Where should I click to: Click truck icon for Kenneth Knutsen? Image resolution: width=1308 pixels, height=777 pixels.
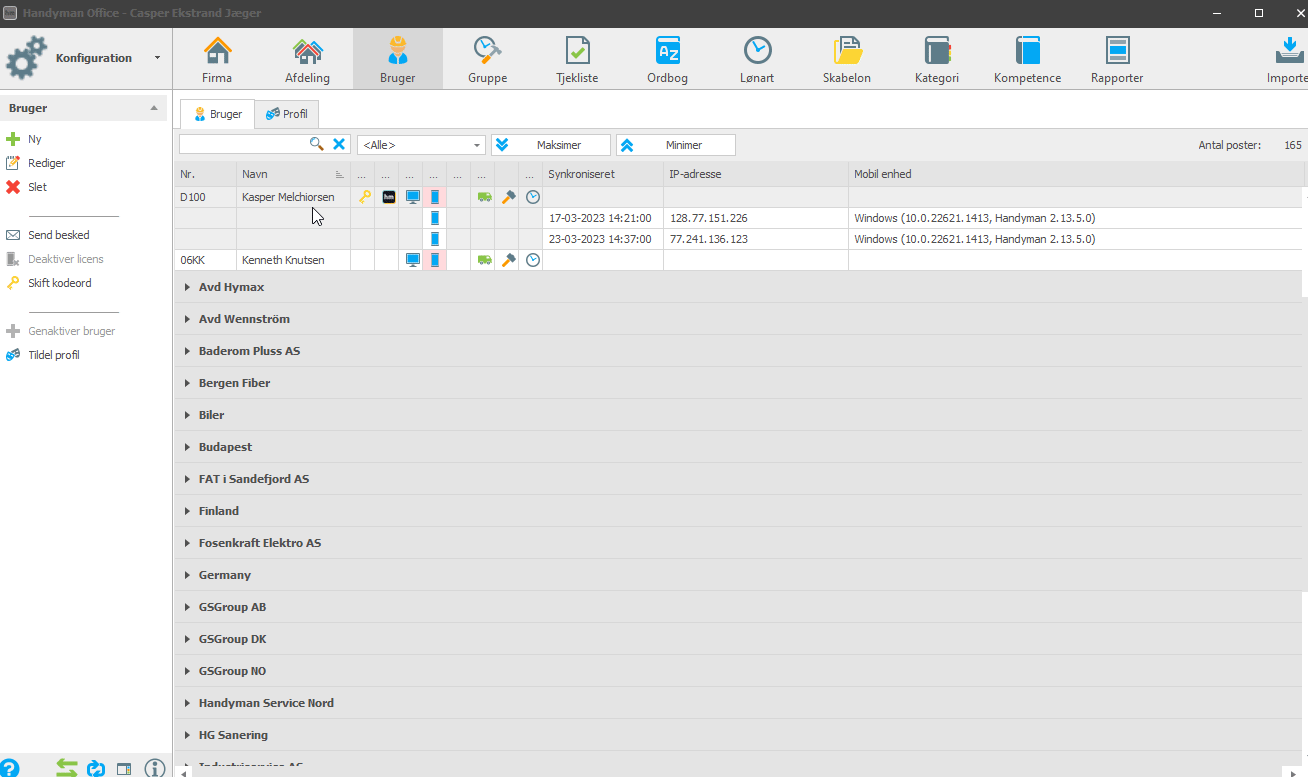(484, 261)
